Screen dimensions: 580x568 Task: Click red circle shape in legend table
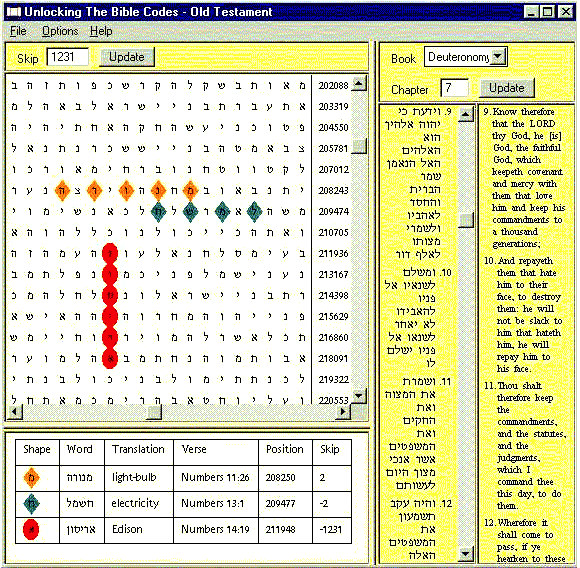(x=31, y=530)
